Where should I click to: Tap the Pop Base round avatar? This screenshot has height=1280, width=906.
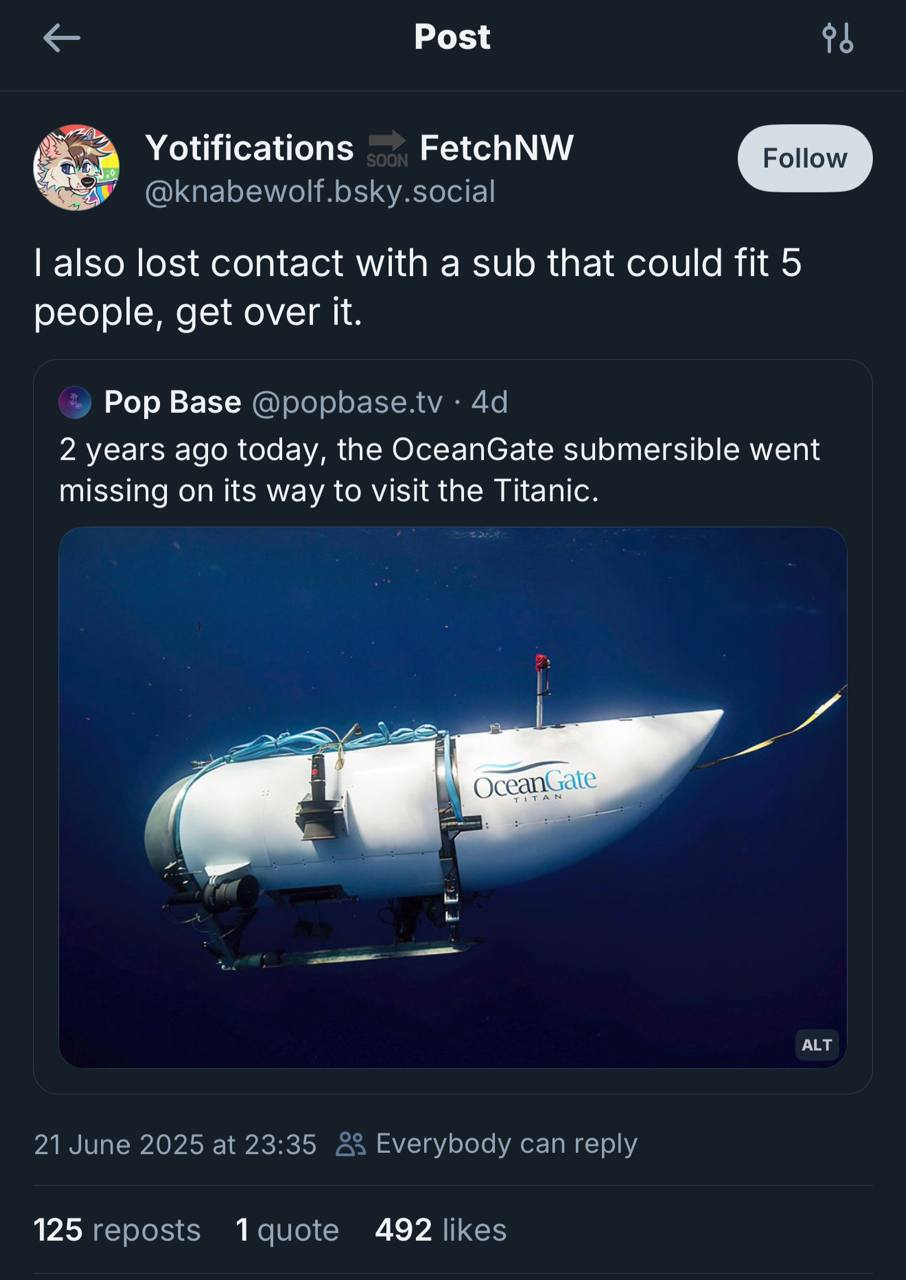(x=75, y=403)
